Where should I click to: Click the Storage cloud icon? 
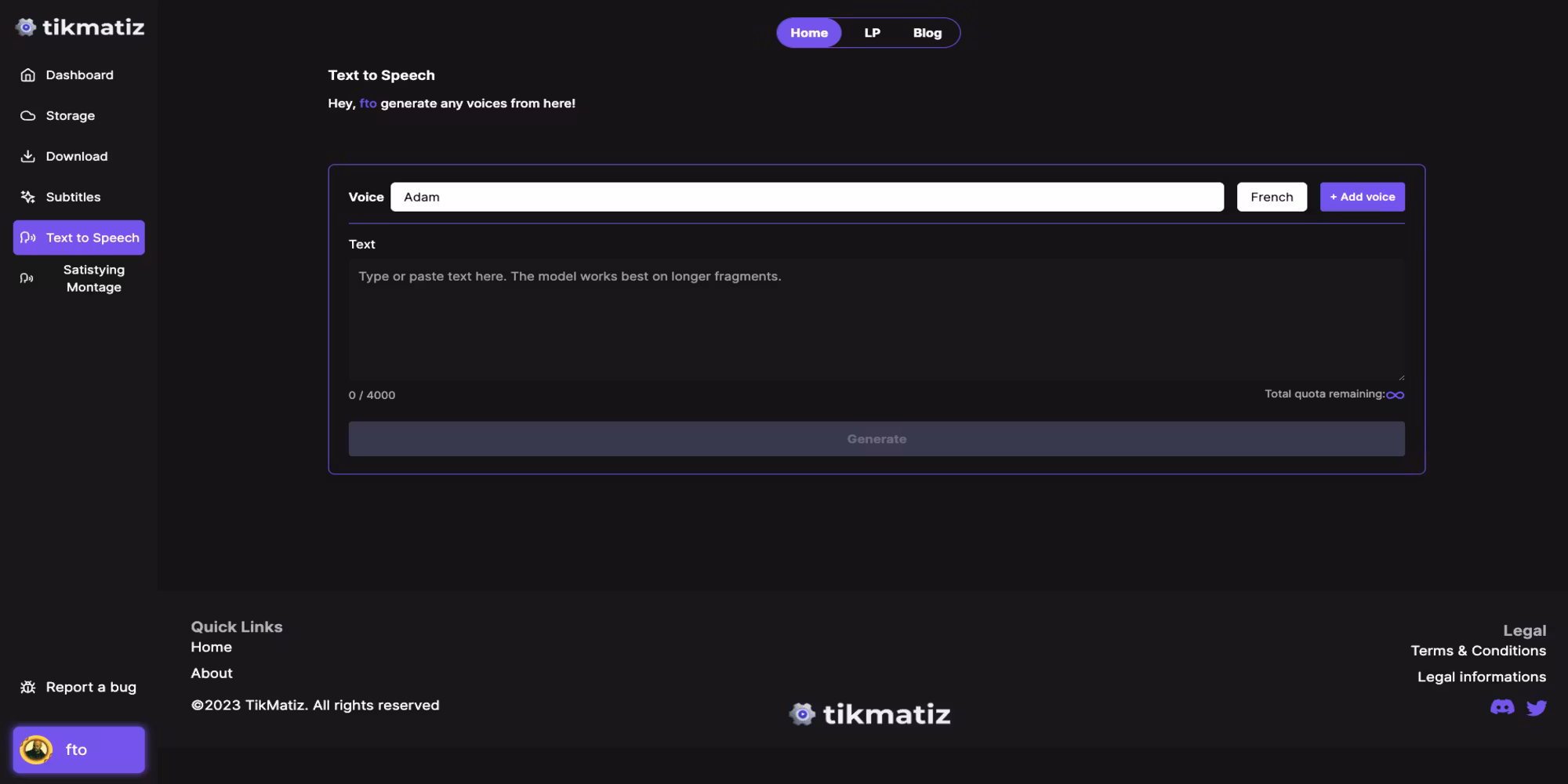(x=28, y=116)
